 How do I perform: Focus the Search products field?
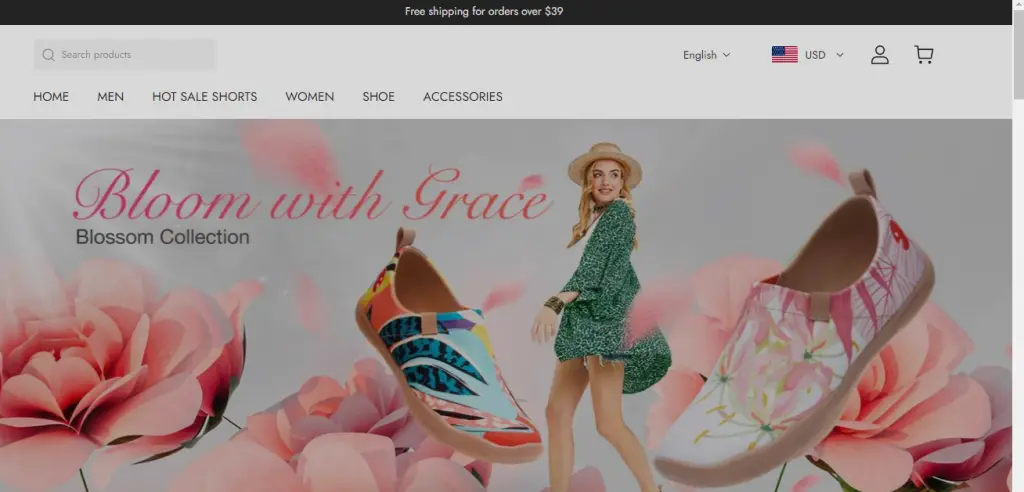125,55
